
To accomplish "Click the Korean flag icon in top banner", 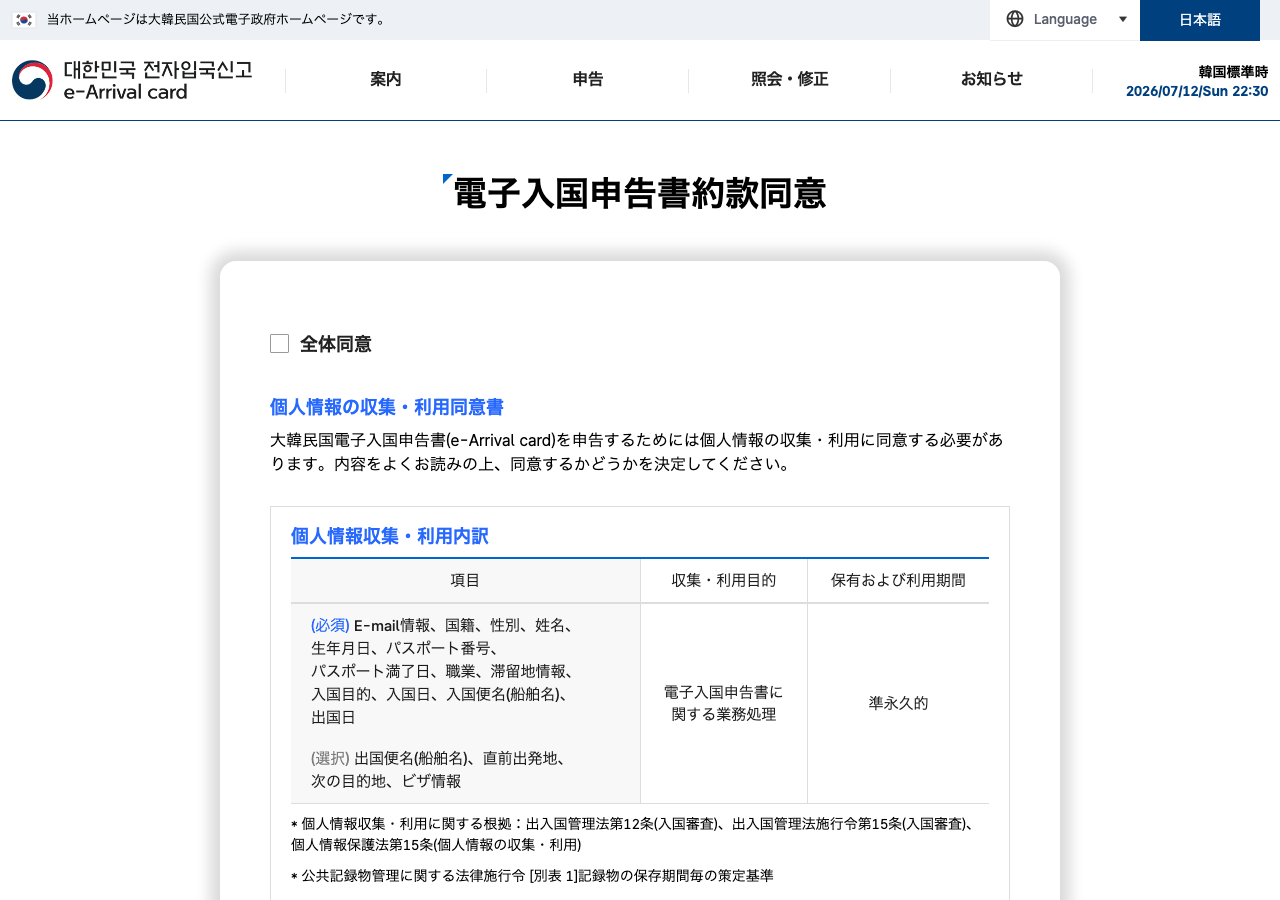I will [x=24, y=19].
